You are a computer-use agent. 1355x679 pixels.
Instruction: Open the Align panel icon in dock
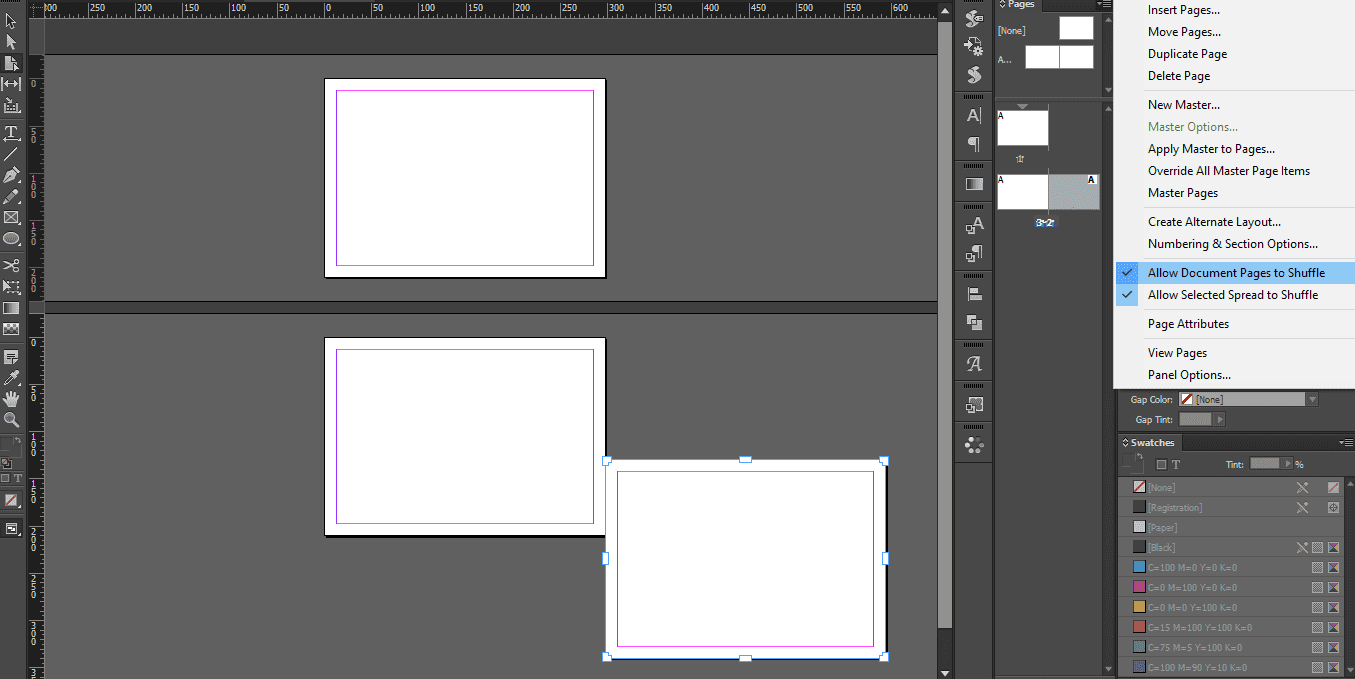(x=974, y=294)
